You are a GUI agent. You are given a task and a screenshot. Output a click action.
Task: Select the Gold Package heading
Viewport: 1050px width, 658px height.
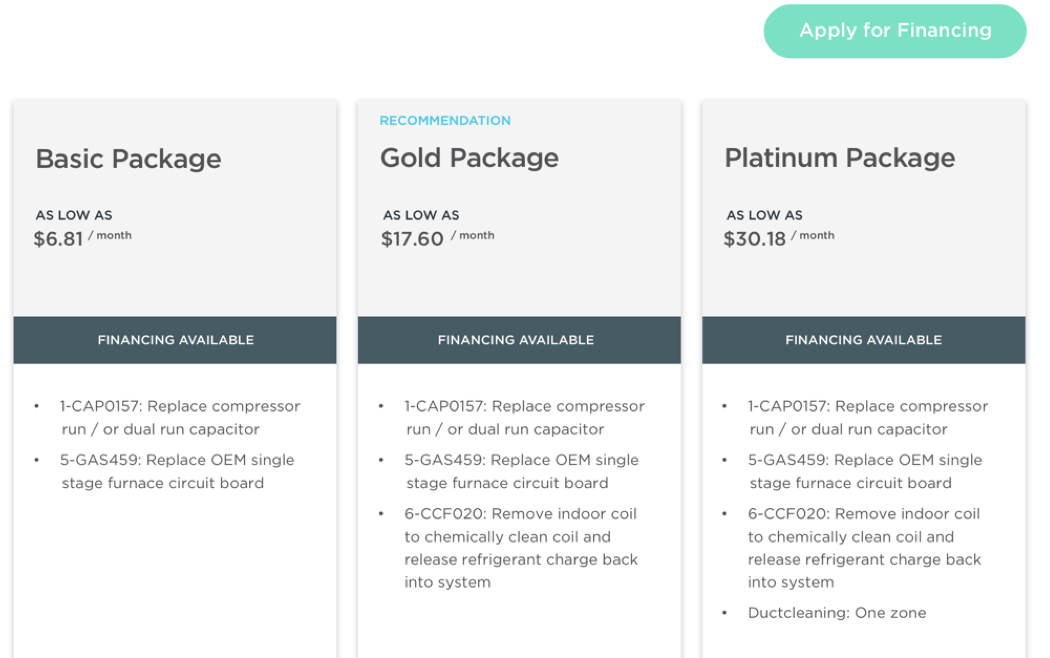pos(469,158)
